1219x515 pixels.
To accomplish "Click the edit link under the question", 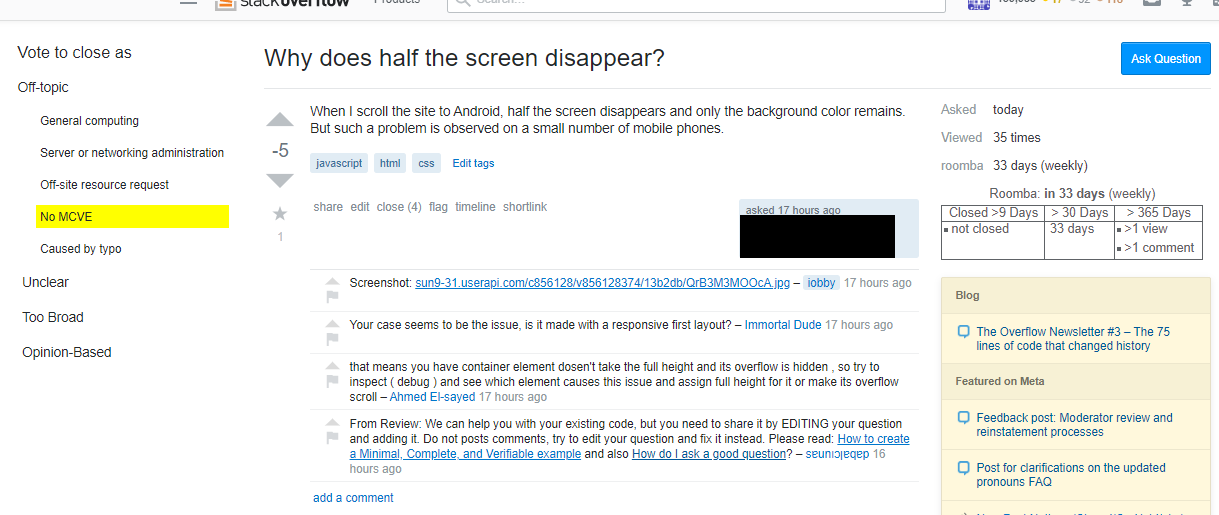I will point(360,207).
